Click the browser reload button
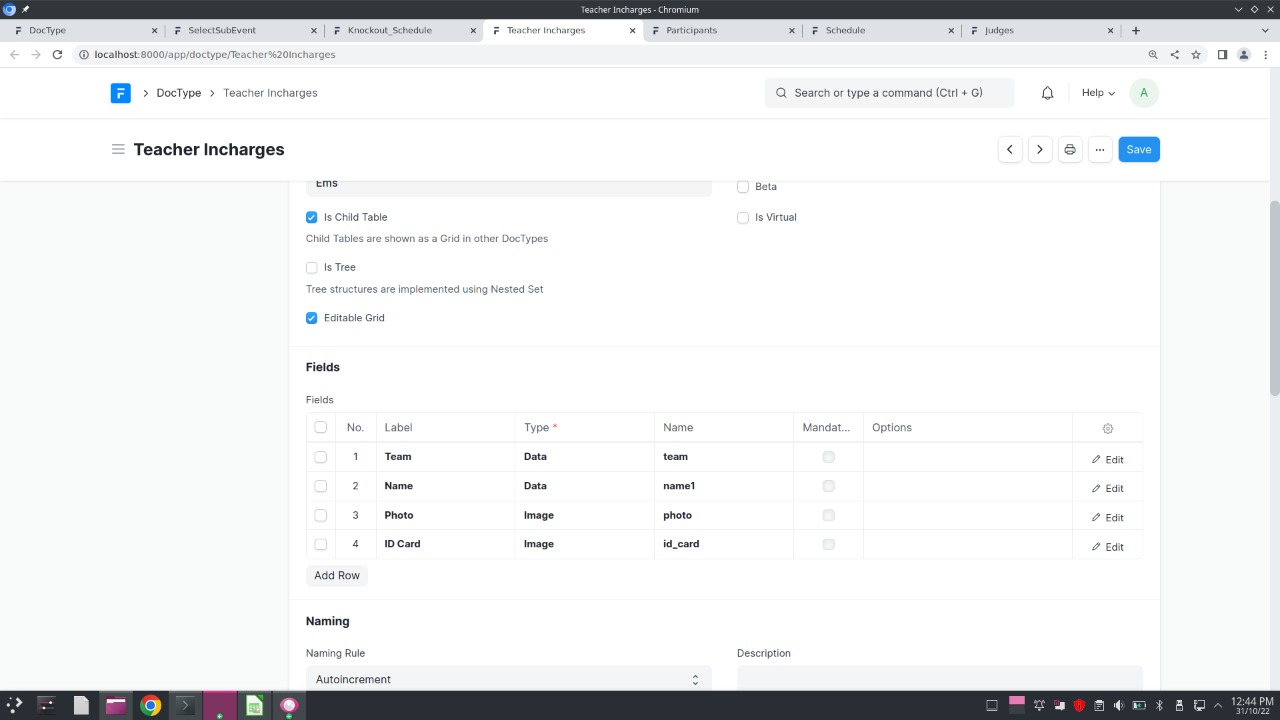 [57, 55]
